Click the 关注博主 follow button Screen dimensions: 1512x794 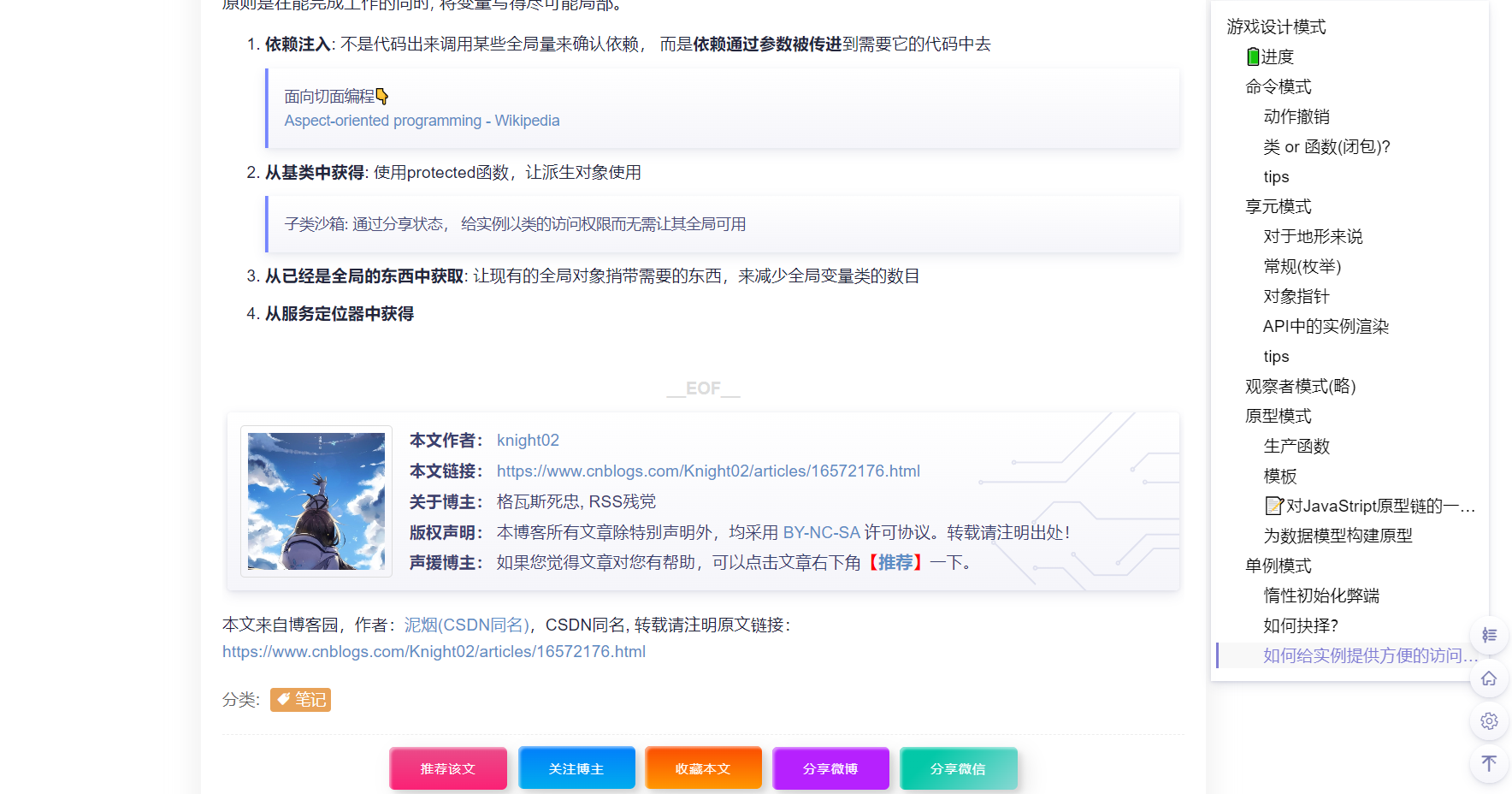[576, 767]
